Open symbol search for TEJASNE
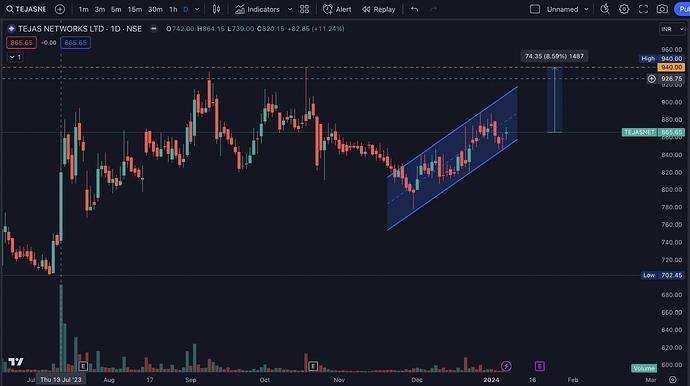The width and height of the screenshot is (690, 386). (26, 9)
